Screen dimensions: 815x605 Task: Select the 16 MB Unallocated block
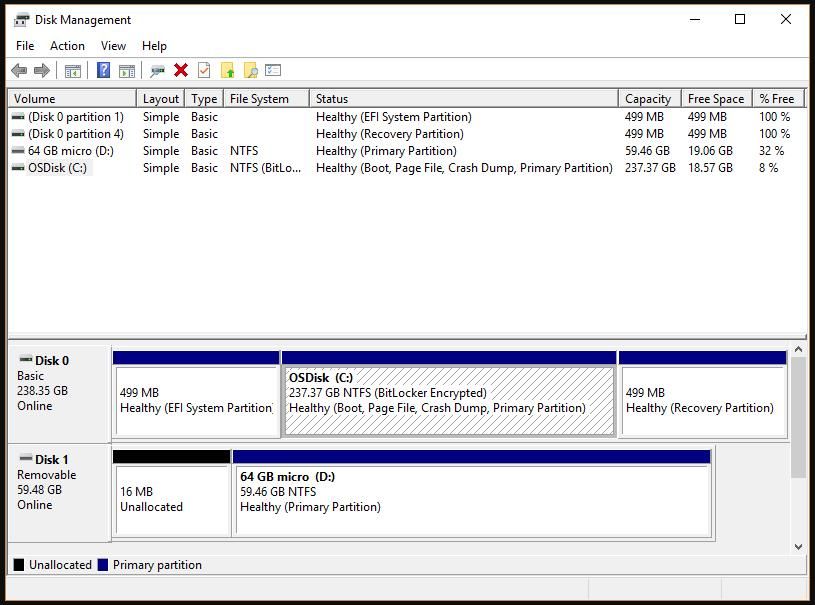point(171,498)
